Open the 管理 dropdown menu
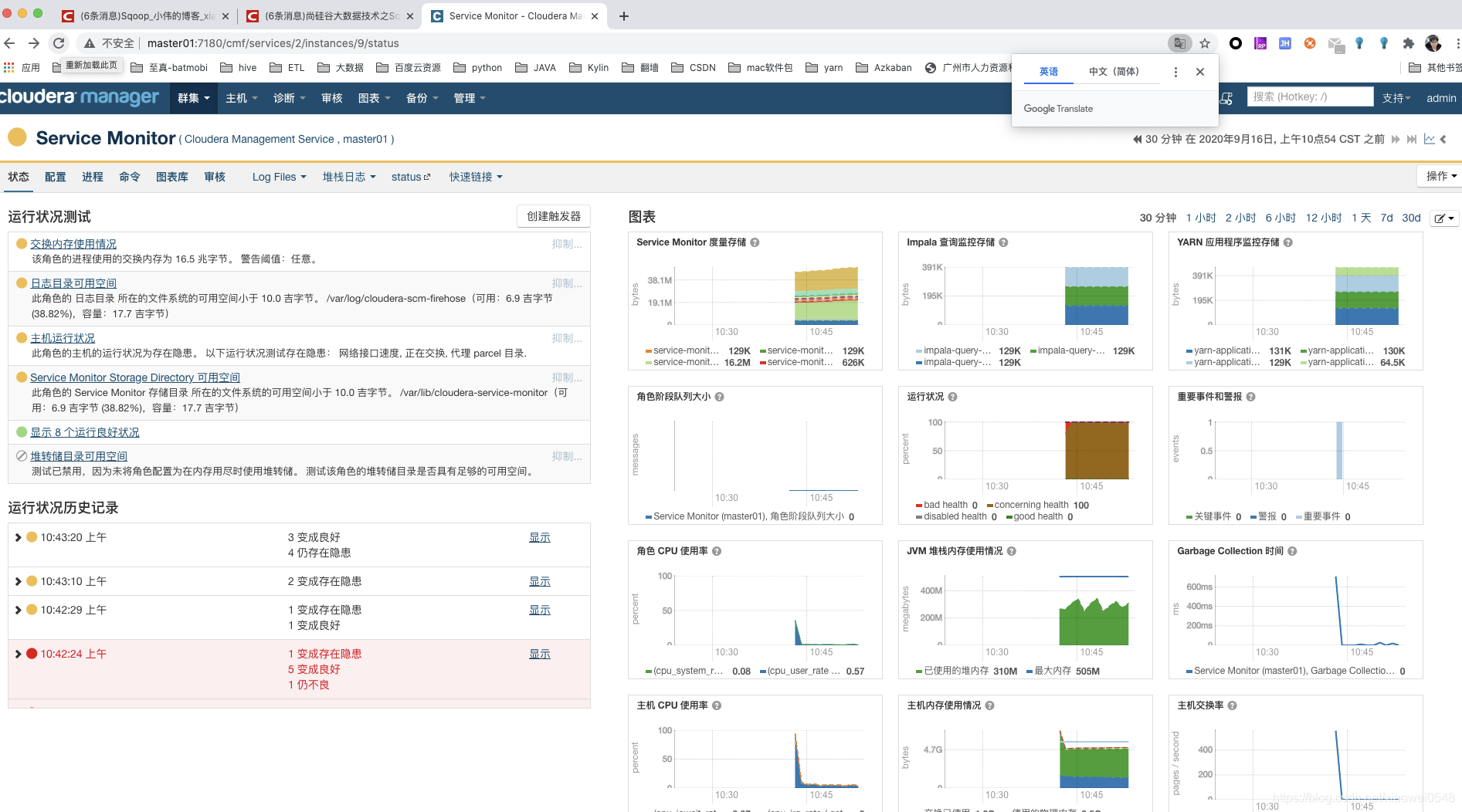Image resolution: width=1462 pixels, height=812 pixels. [470, 98]
